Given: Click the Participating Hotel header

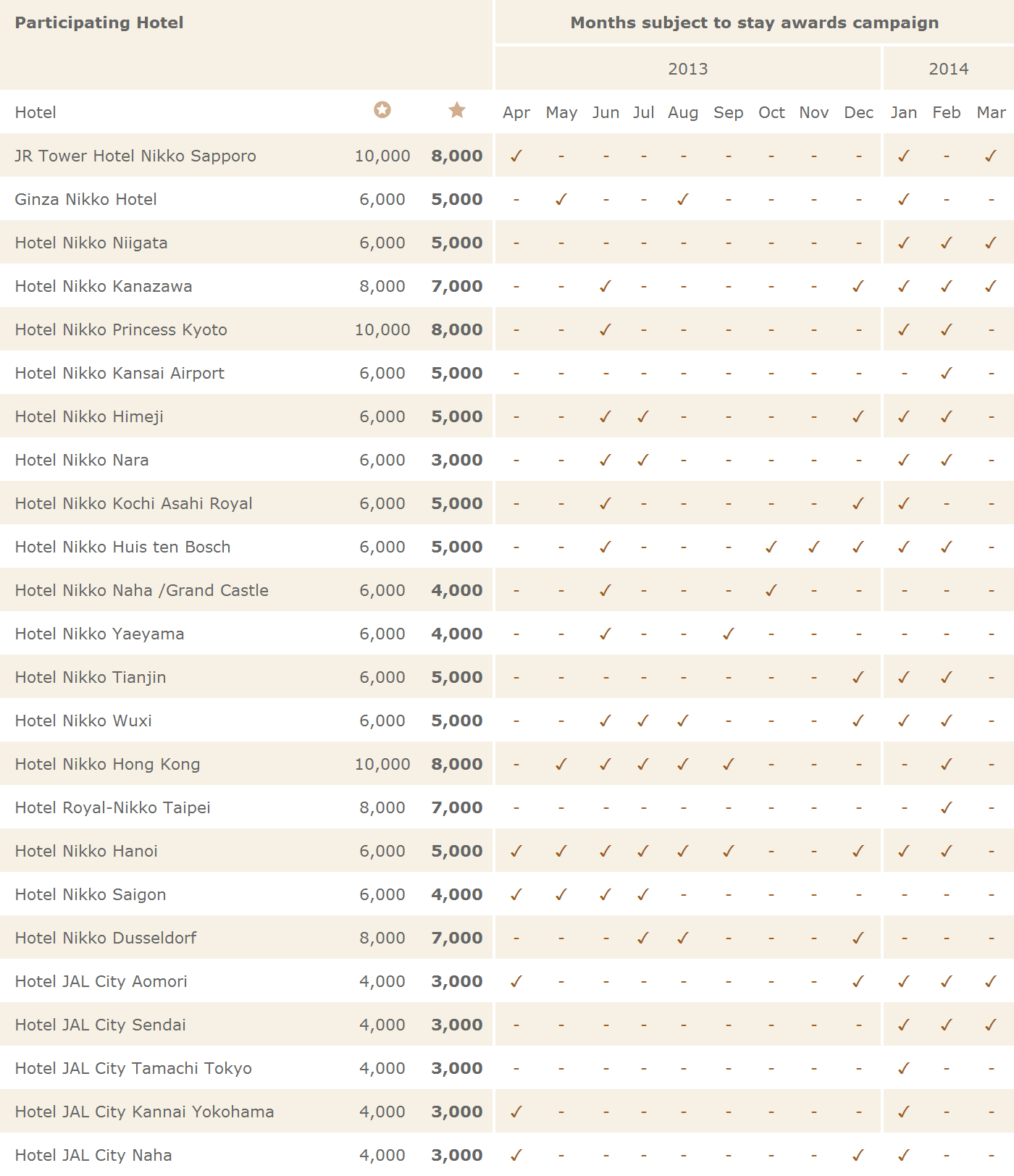Looking at the screenshot, I should (x=99, y=22).
